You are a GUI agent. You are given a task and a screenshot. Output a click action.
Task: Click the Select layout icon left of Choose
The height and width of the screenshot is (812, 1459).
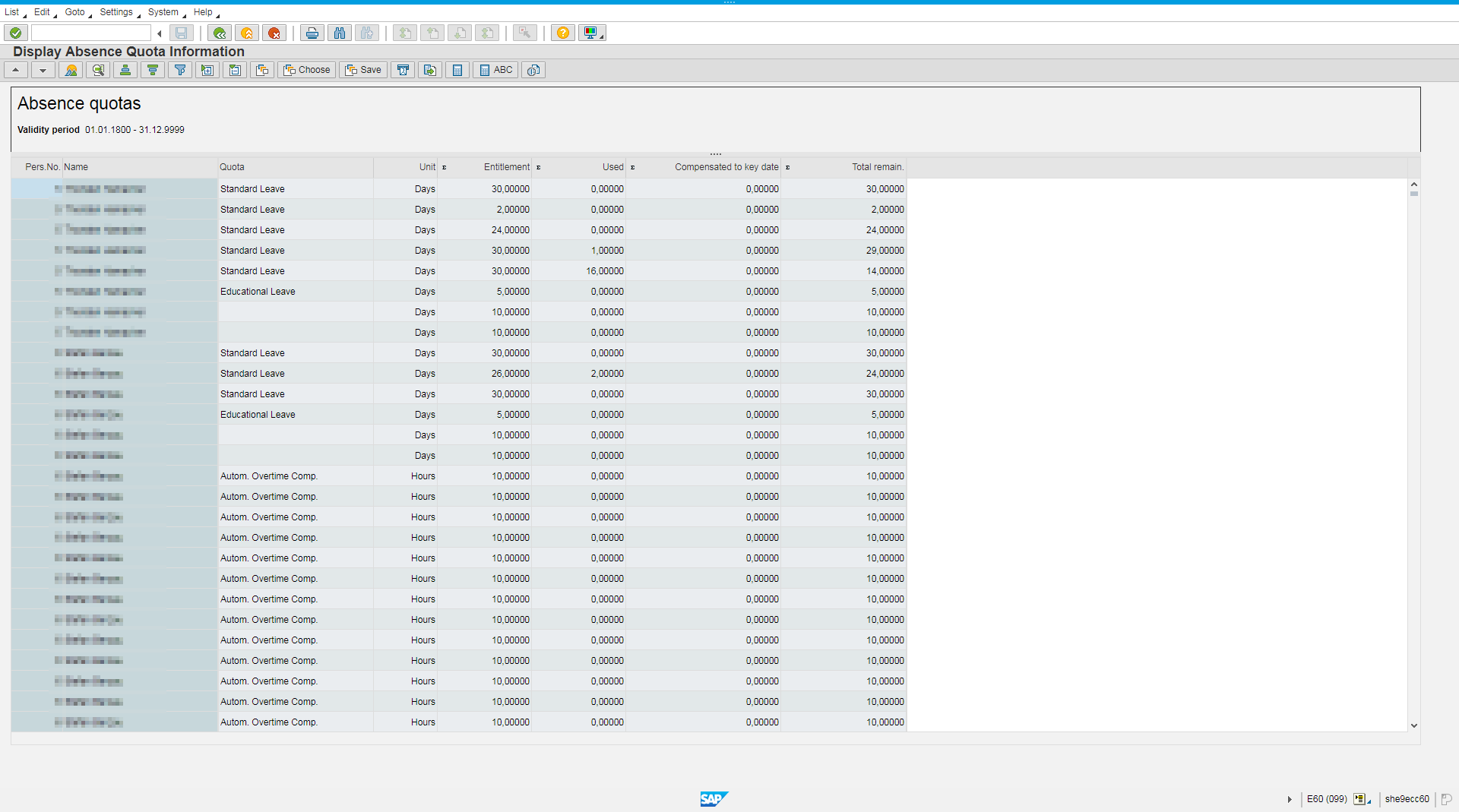tap(262, 70)
